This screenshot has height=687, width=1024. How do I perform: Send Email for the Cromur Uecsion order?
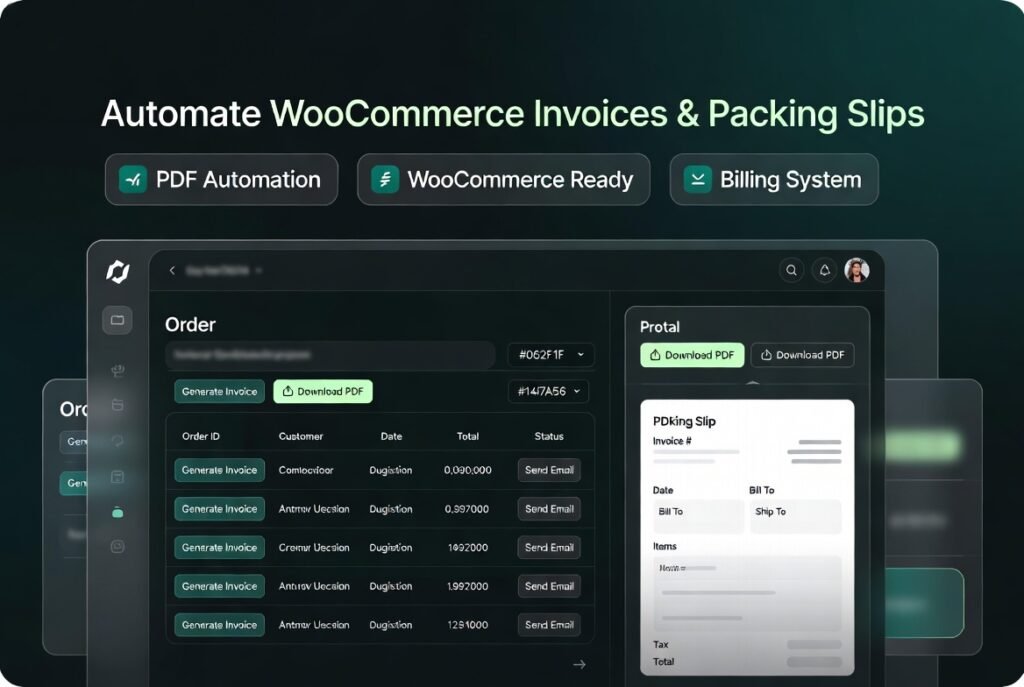[x=549, y=547]
